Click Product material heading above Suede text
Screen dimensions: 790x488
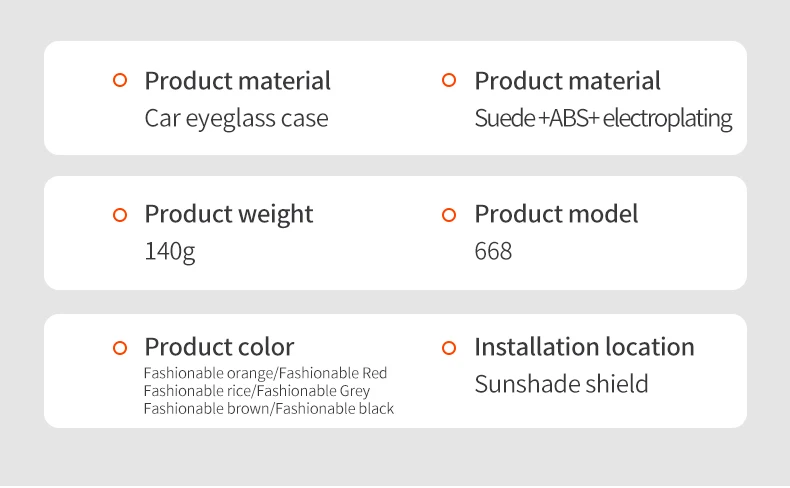coord(567,81)
